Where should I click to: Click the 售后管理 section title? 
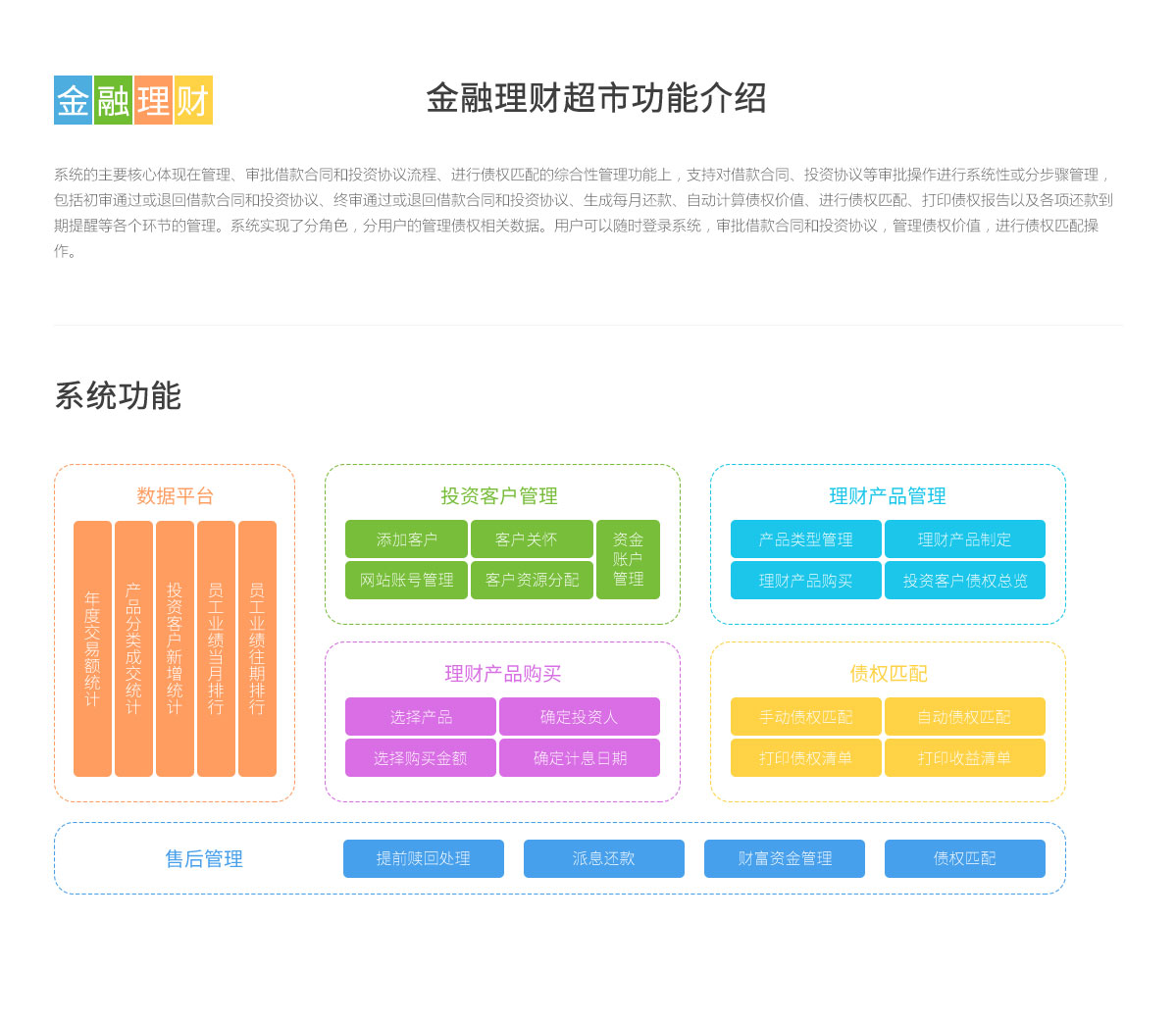click(x=204, y=859)
